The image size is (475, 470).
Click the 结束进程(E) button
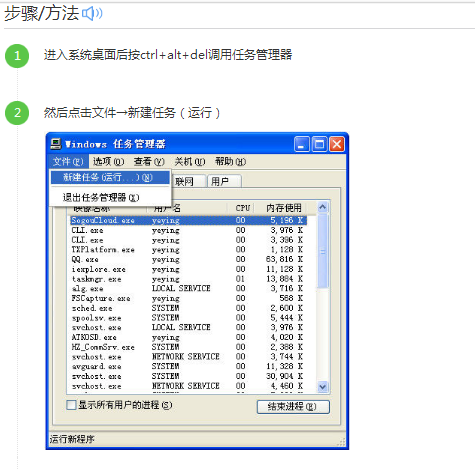[x=293, y=407]
